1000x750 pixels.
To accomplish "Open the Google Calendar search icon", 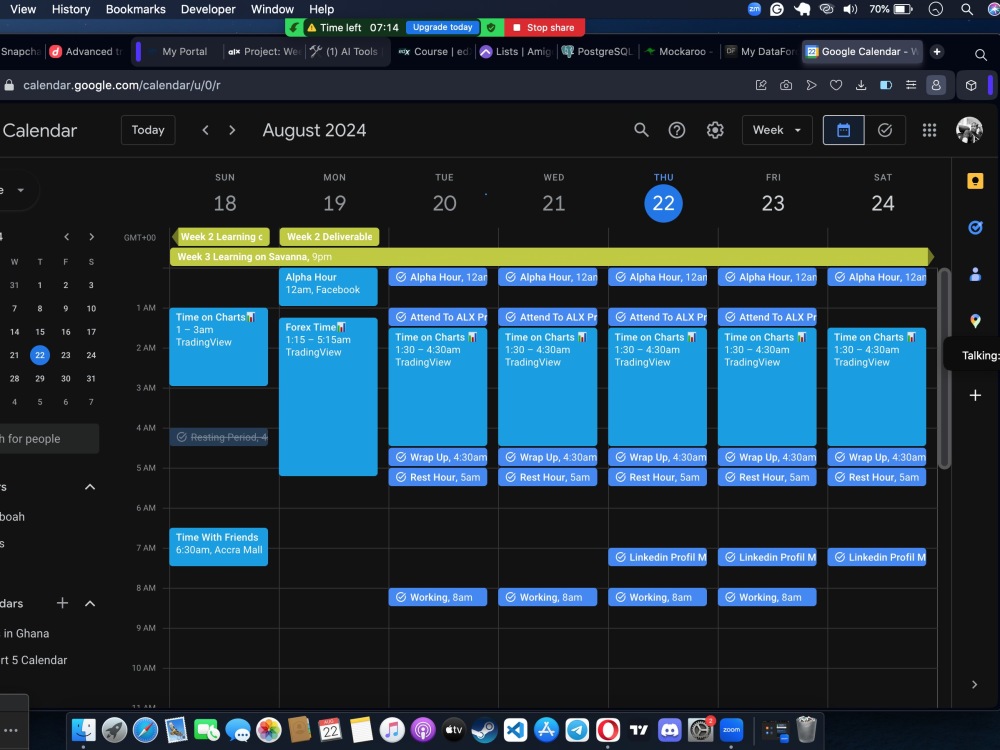I will coord(641,130).
